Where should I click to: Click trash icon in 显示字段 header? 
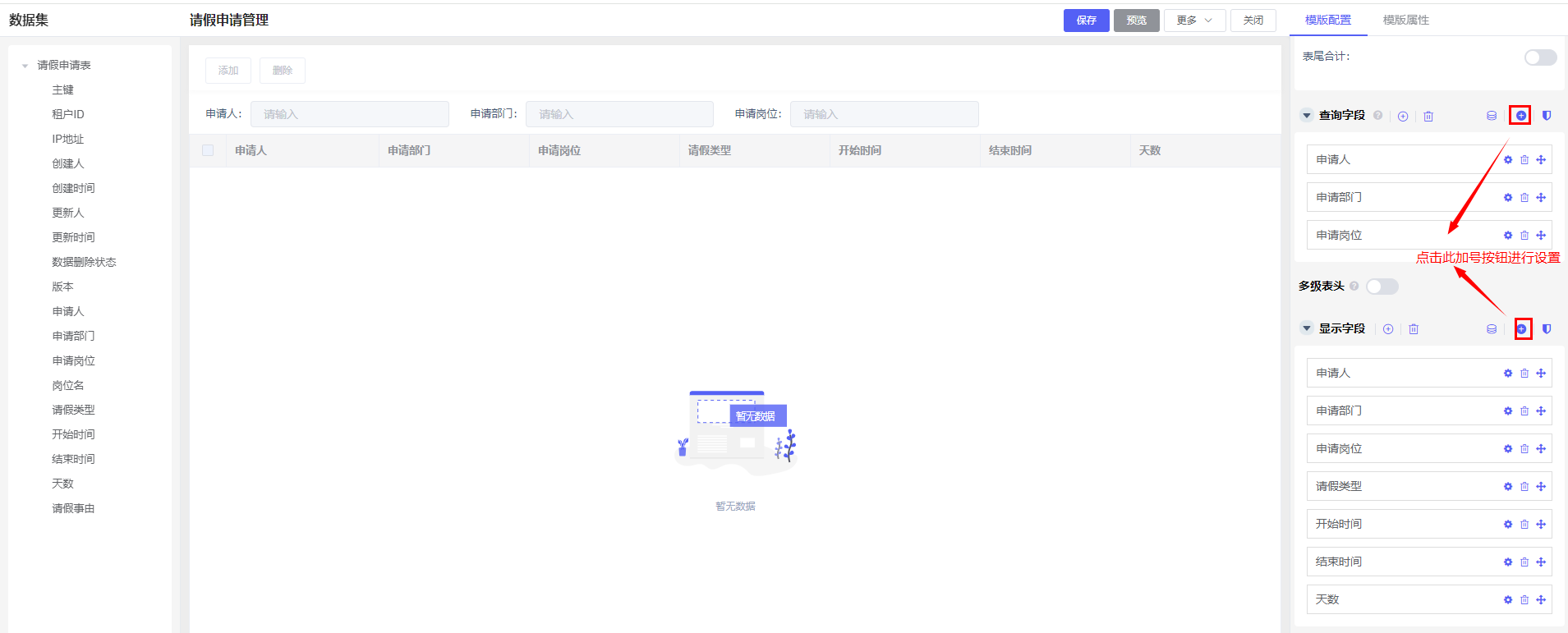click(x=1414, y=329)
